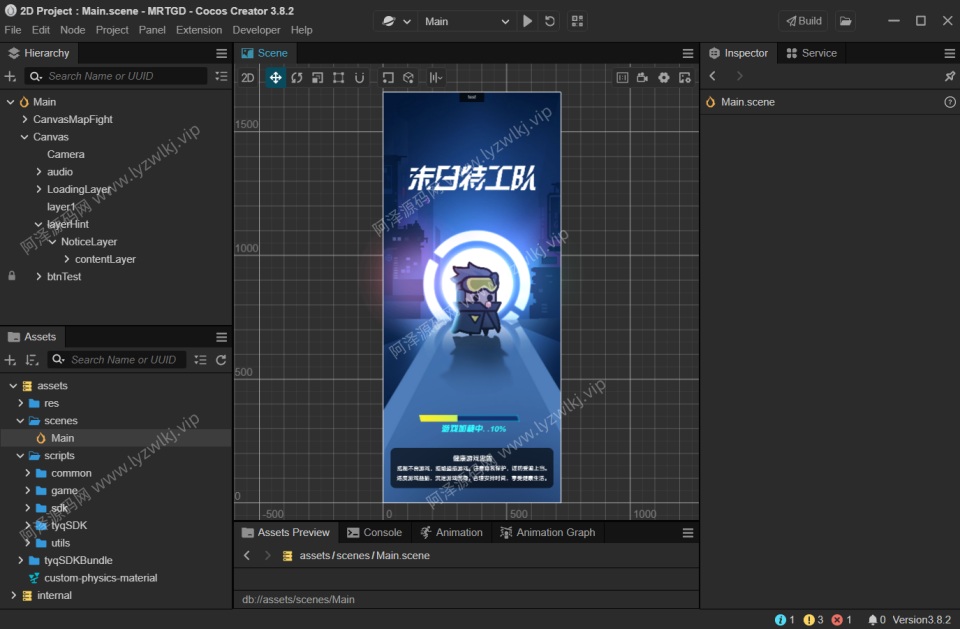Switch to the Console tab
The width and height of the screenshot is (960, 629).
[375, 533]
